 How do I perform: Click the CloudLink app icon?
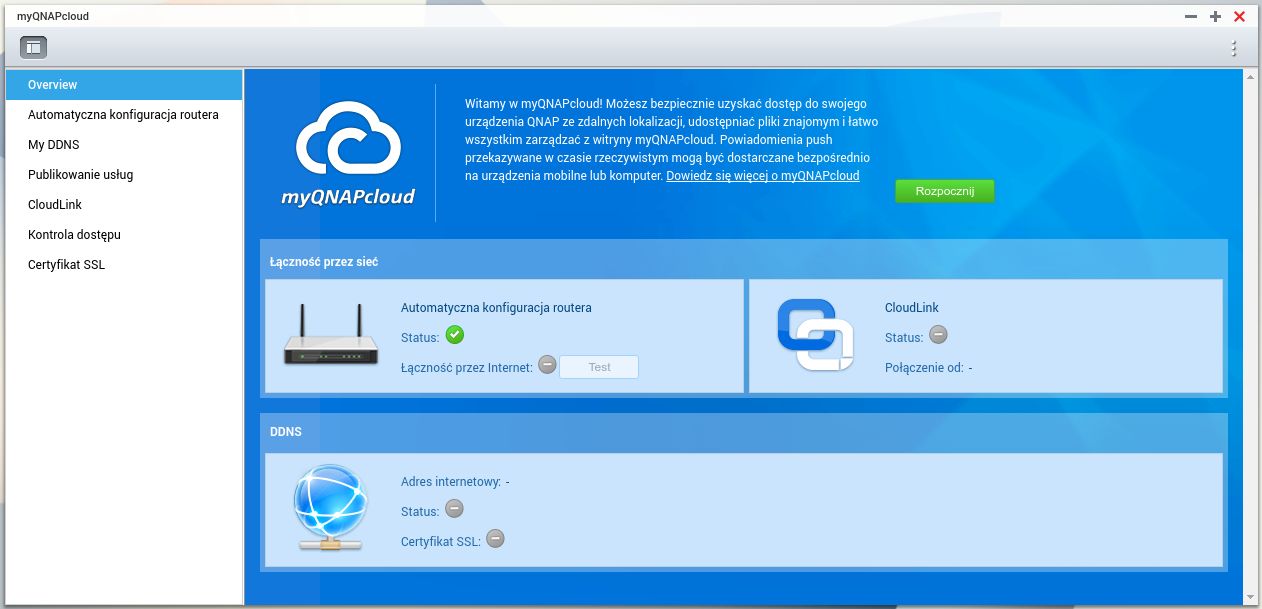818,335
